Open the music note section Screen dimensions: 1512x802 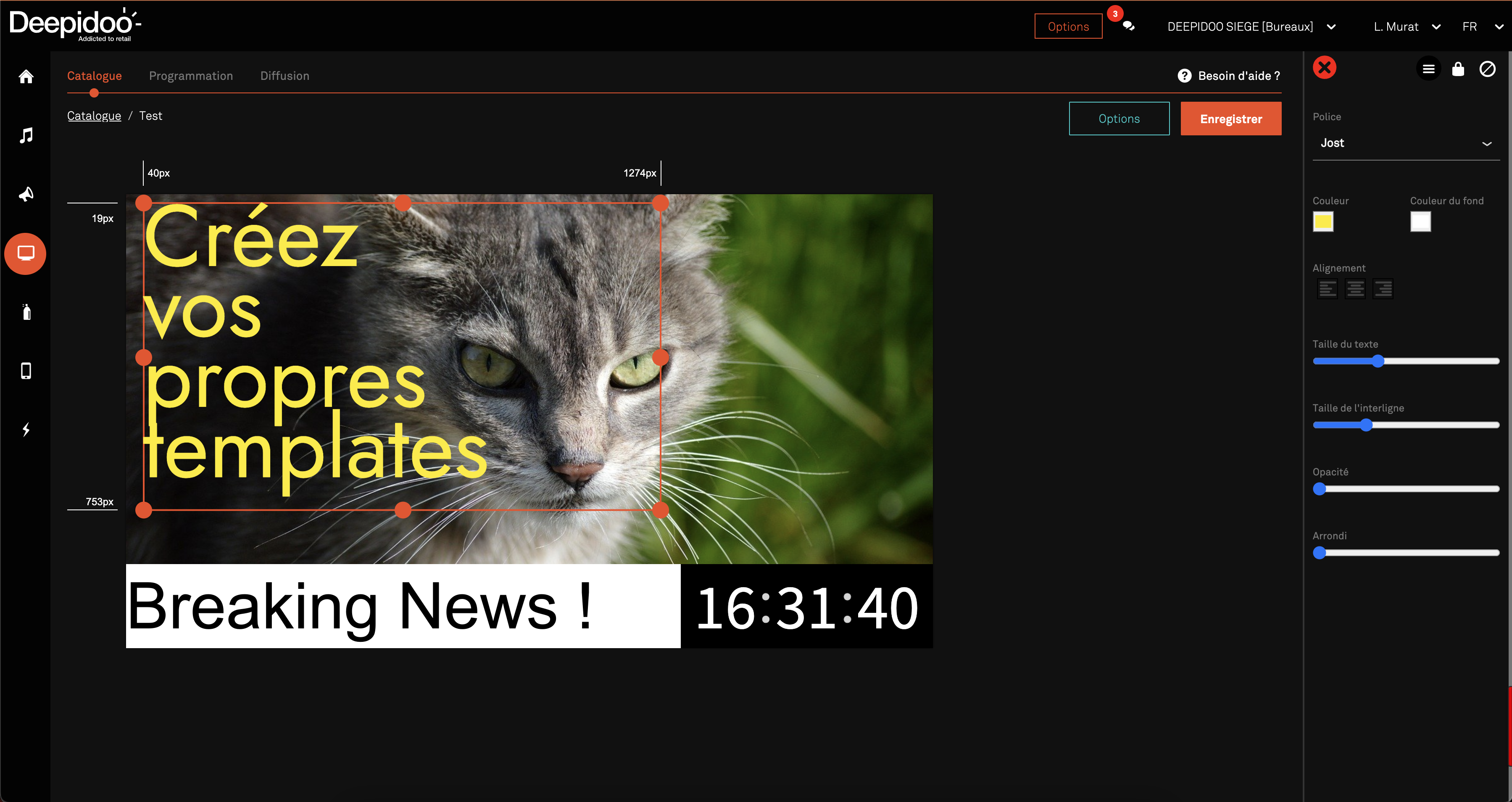coord(26,136)
